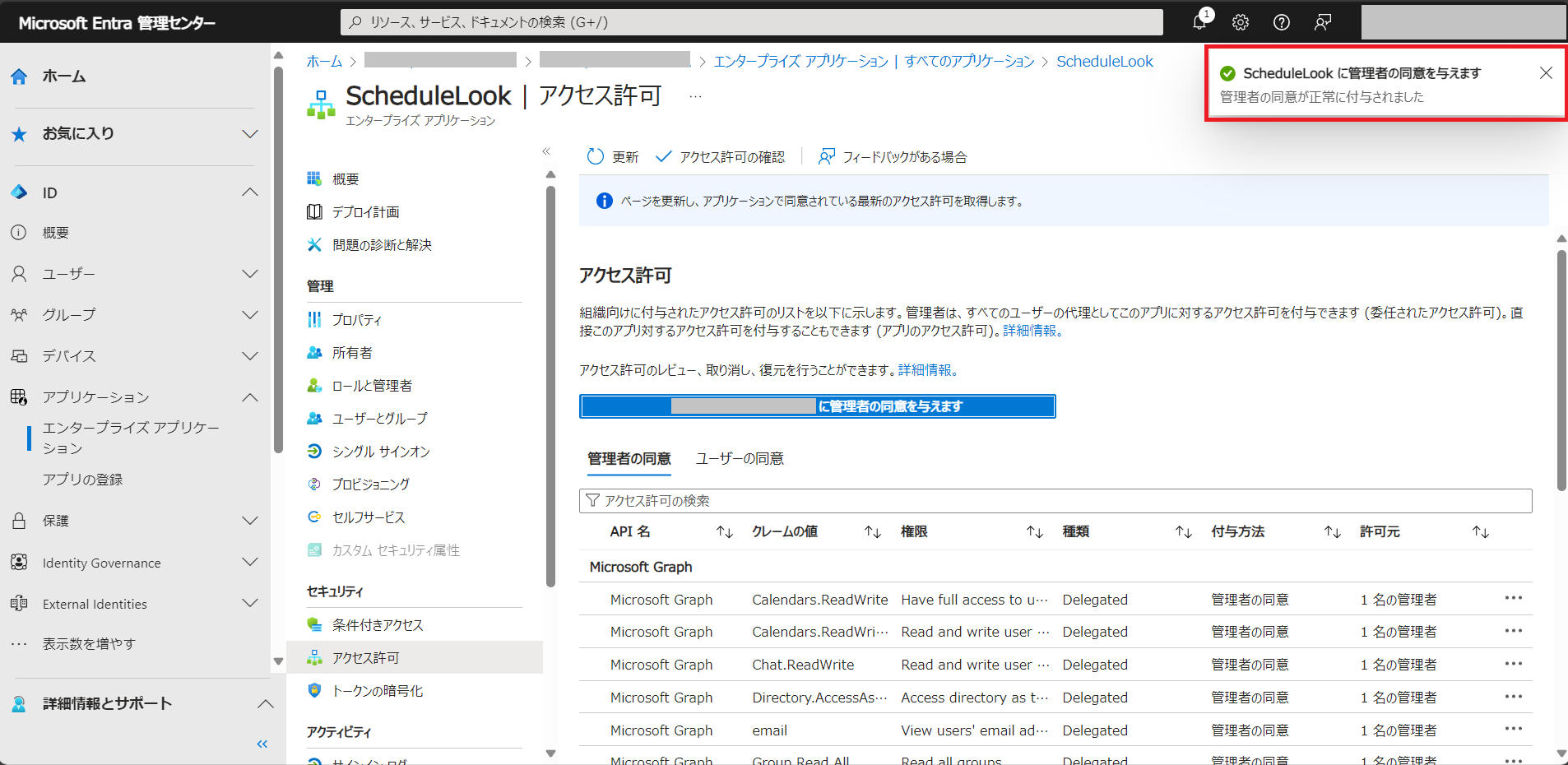1568x765 pixels.
Task: Open portal settings gear icon
Action: 1241,22
